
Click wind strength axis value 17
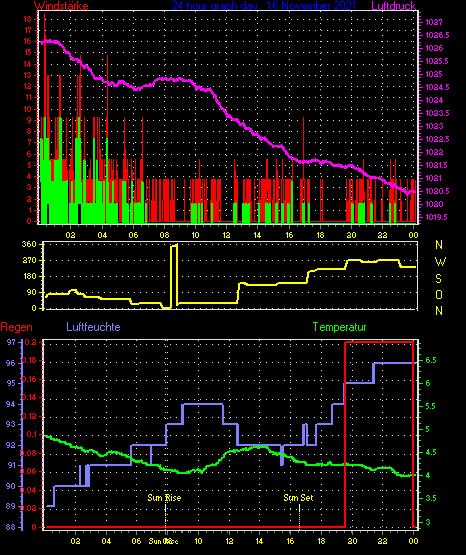[28, 30]
